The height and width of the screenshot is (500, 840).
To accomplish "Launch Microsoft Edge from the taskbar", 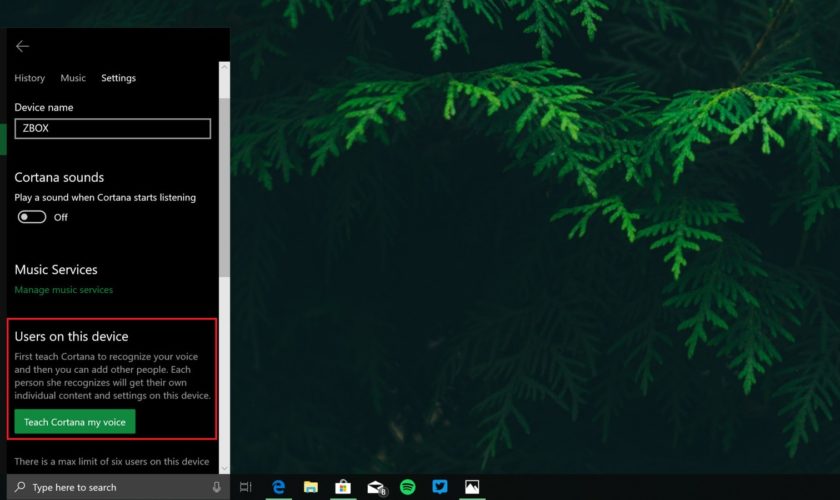I will coord(279,487).
